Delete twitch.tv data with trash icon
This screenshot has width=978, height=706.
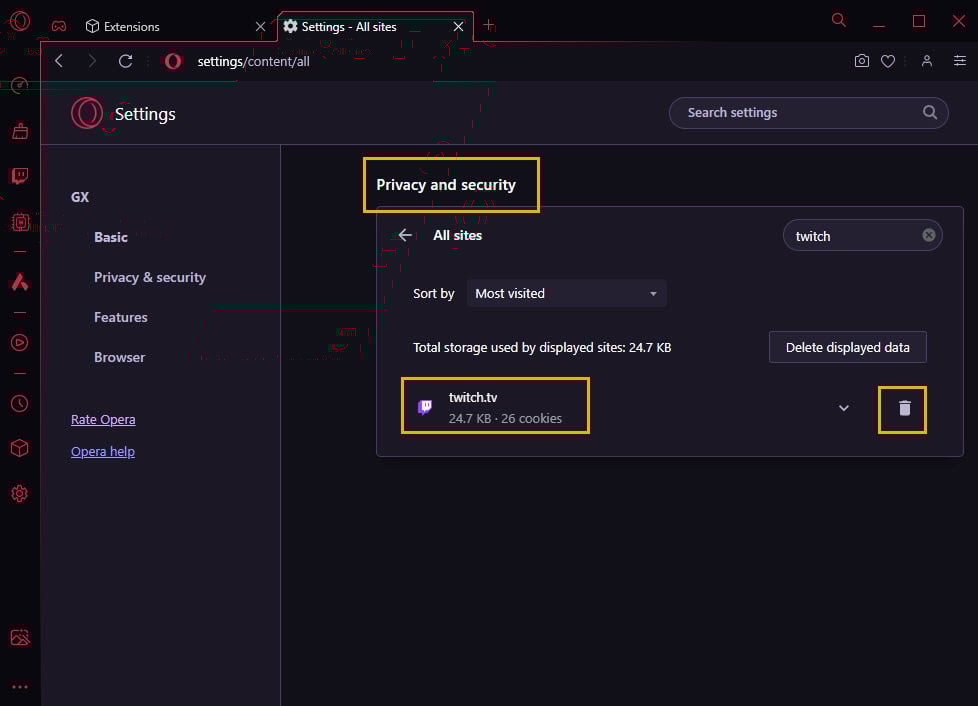point(904,408)
